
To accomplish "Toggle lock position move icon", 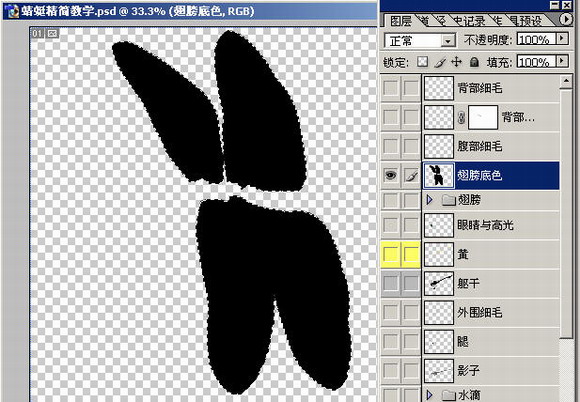I will [457, 62].
